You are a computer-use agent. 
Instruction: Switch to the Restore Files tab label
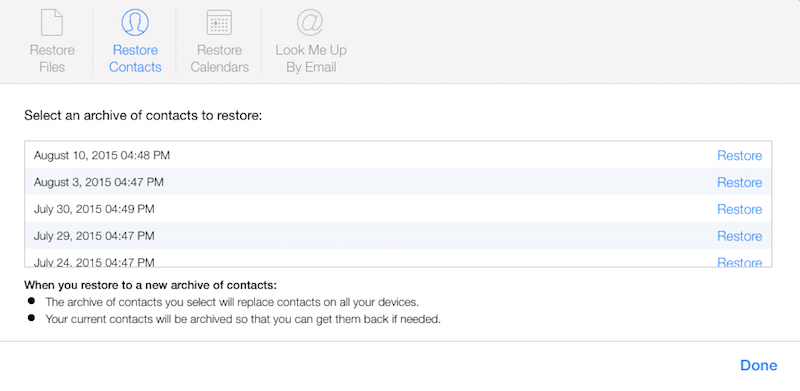pyautogui.click(x=52, y=59)
